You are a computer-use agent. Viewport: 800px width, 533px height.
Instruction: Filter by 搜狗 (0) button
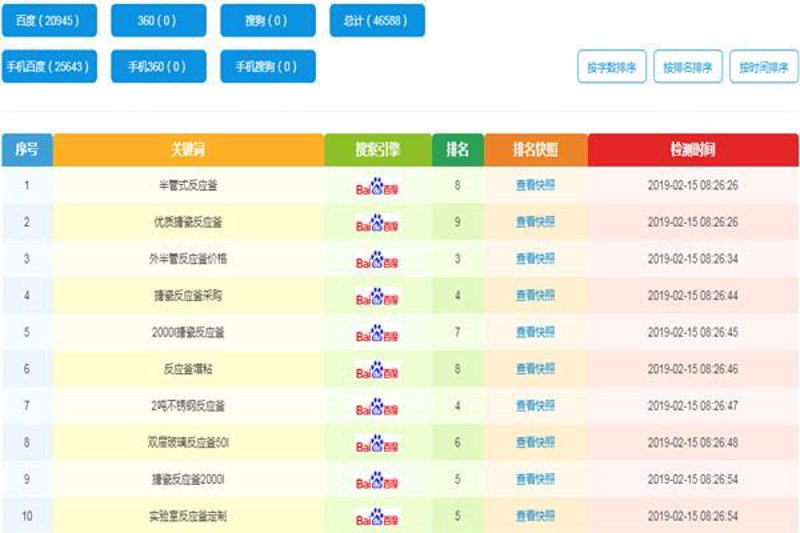click(268, 20)
